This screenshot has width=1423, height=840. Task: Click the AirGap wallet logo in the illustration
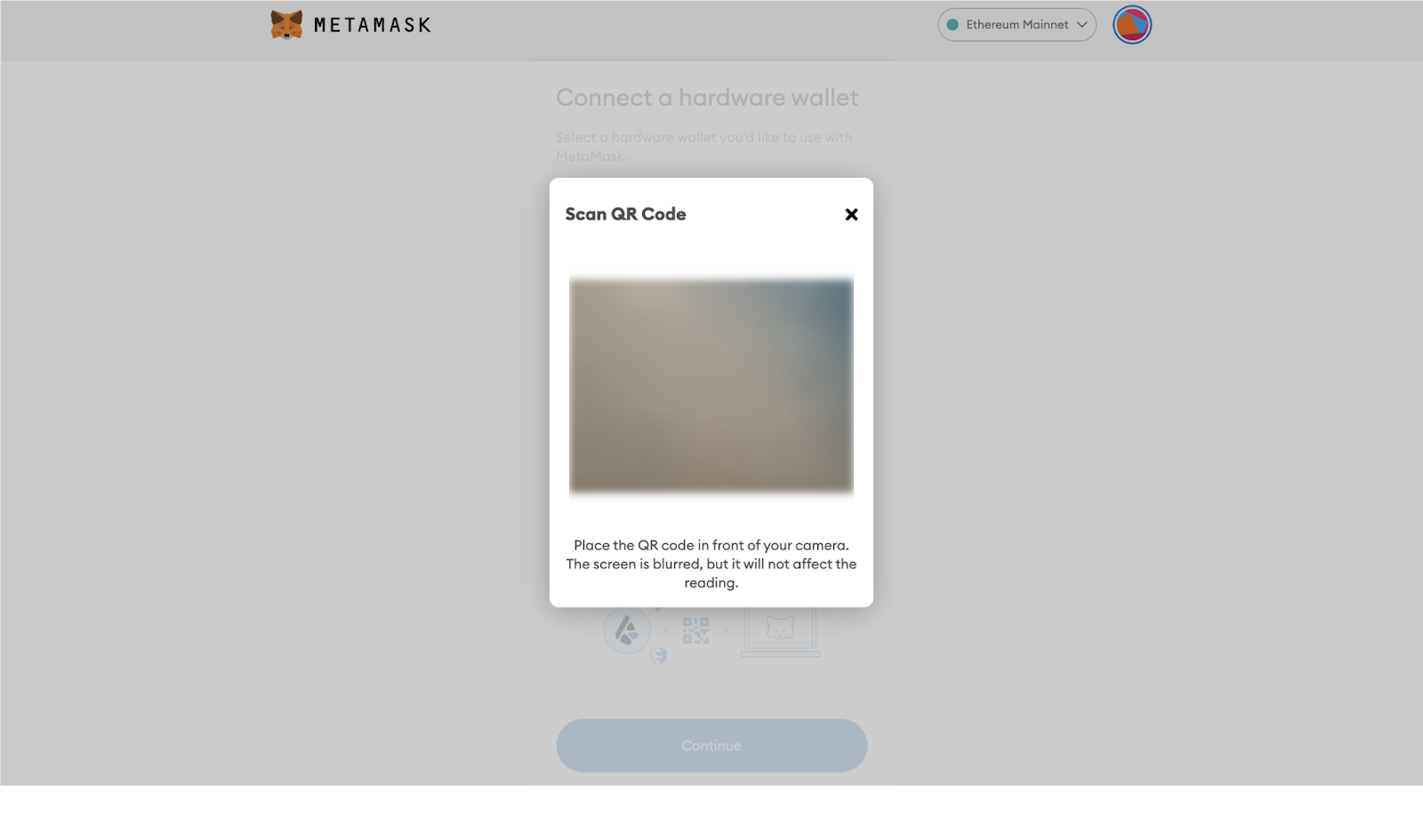click(x=627, y=630)
